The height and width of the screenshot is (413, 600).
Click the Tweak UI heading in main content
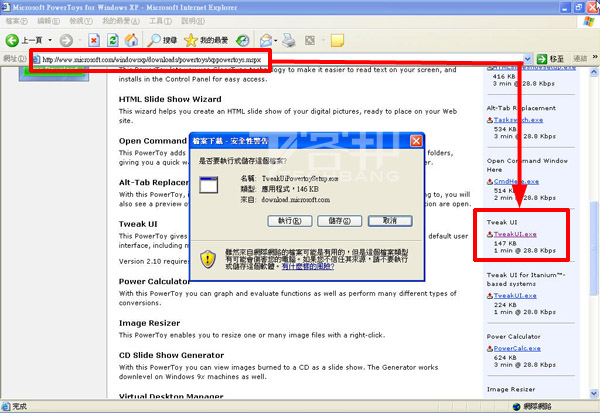[138, 224]
